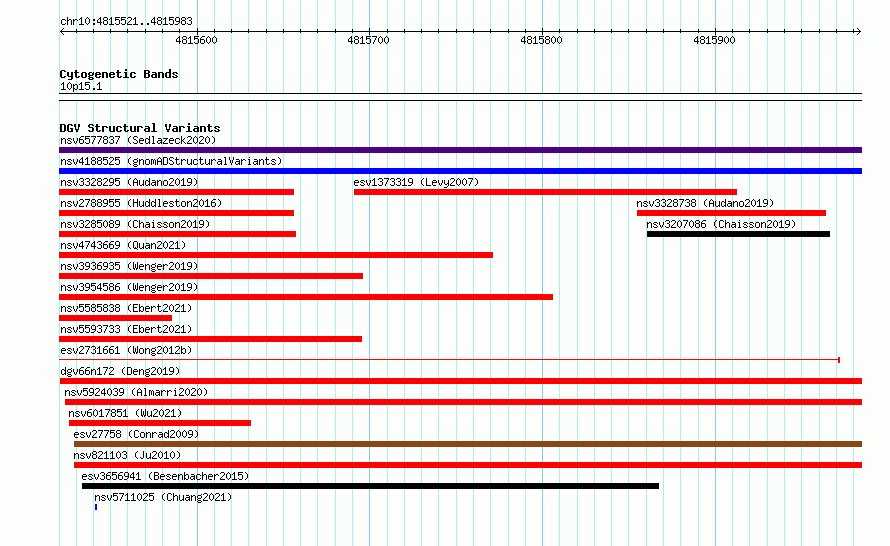
Task: Click the dgv66n172 (Deng2019) label
Action: (120, 371)
